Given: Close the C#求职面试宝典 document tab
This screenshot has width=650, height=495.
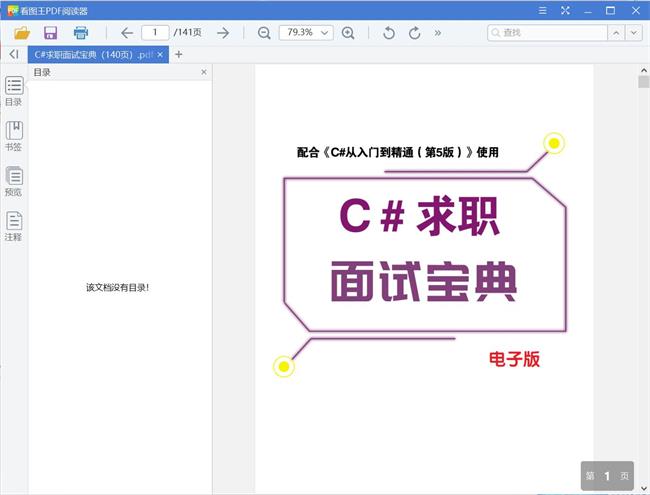Looking at the screenshot, I should click(160, 55).
